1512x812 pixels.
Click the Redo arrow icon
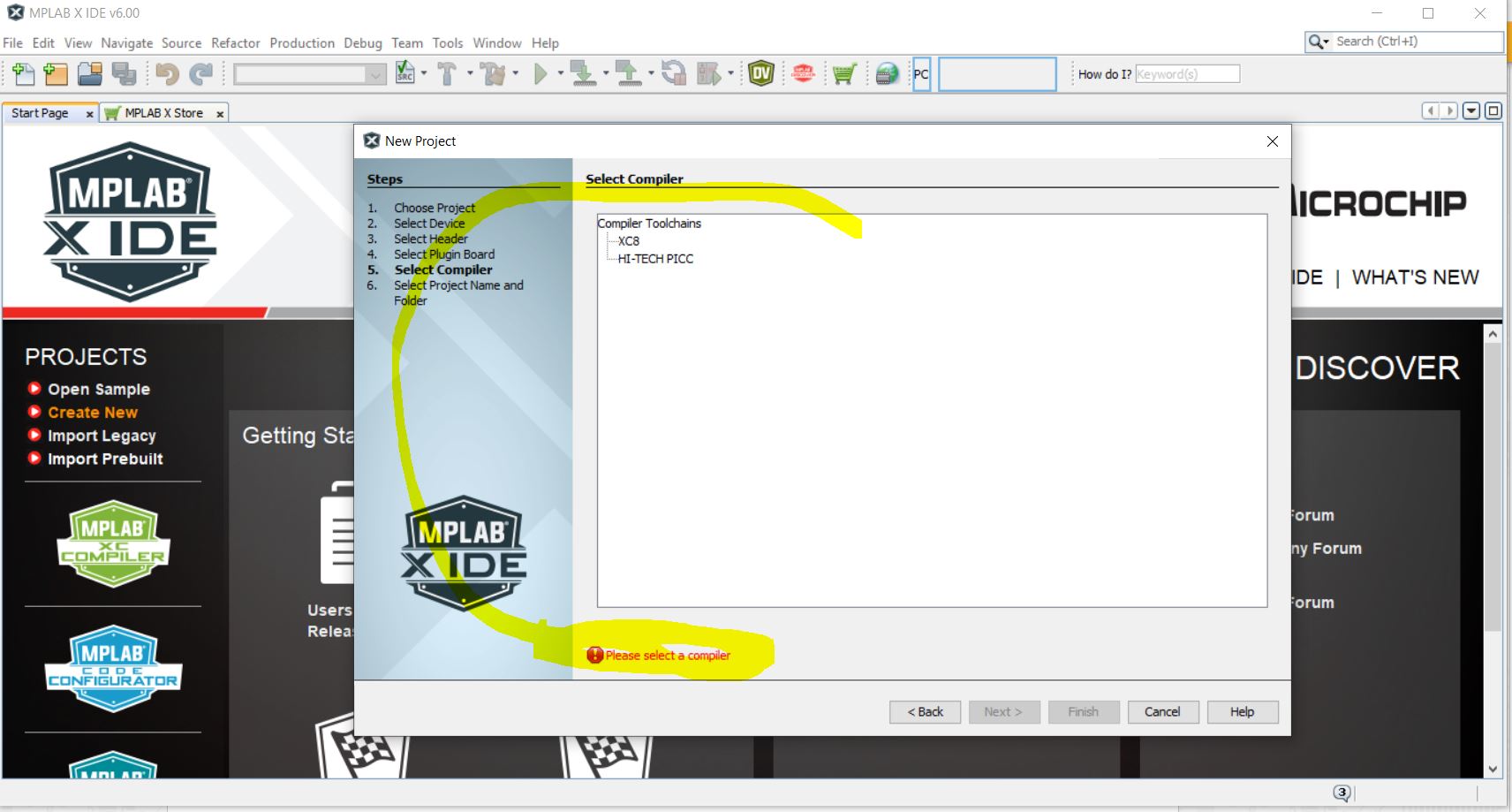coord(201,74)
